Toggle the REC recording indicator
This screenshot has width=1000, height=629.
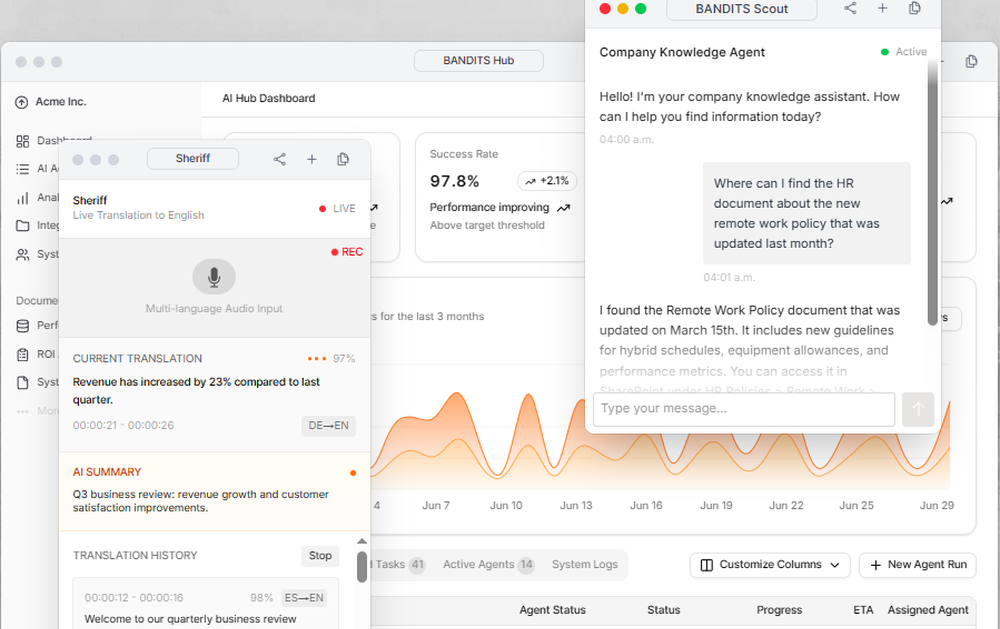(347, 252)
